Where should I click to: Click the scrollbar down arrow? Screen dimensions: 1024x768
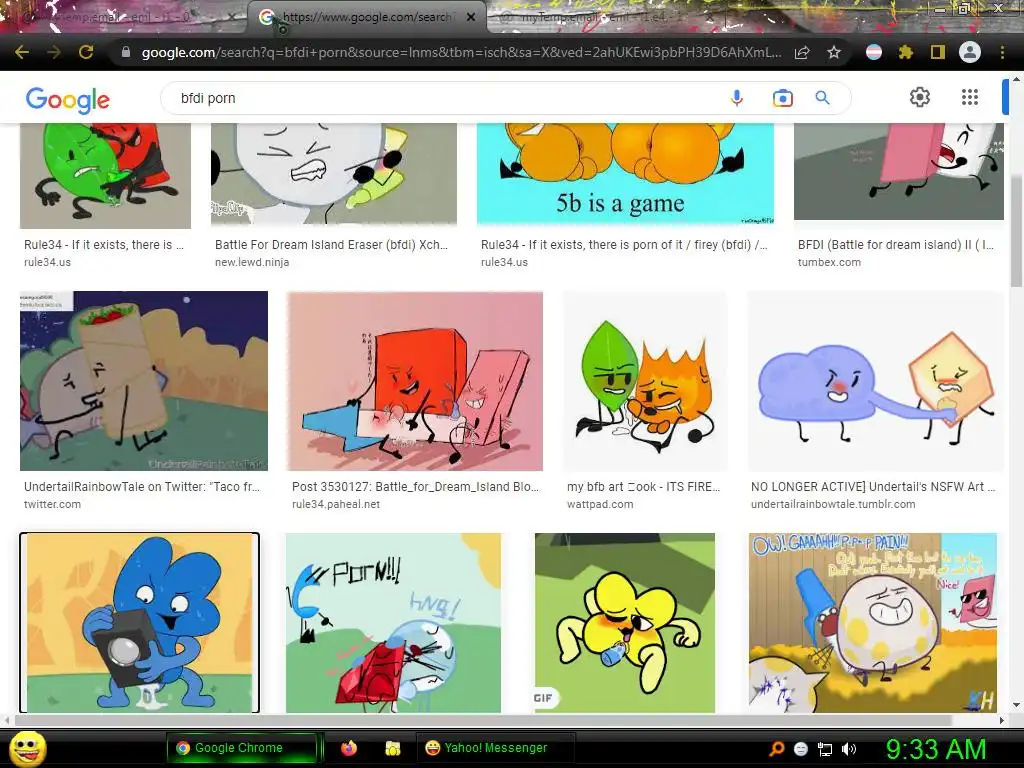[x=1016, y=705]
